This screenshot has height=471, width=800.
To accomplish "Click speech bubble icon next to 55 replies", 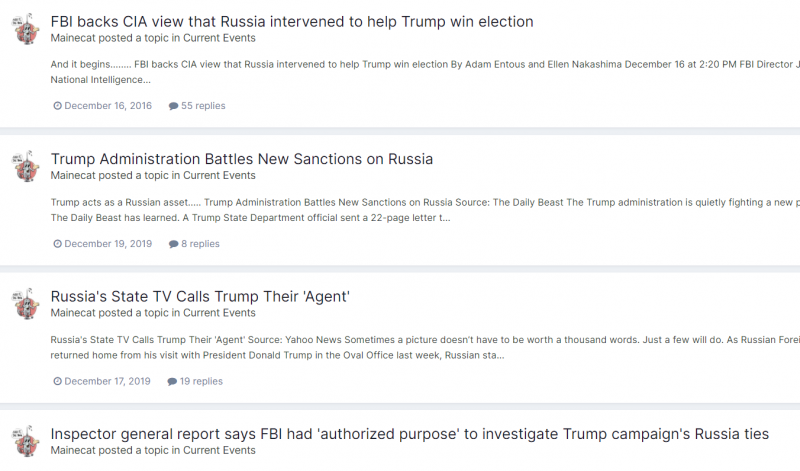I will coord(173,106).
